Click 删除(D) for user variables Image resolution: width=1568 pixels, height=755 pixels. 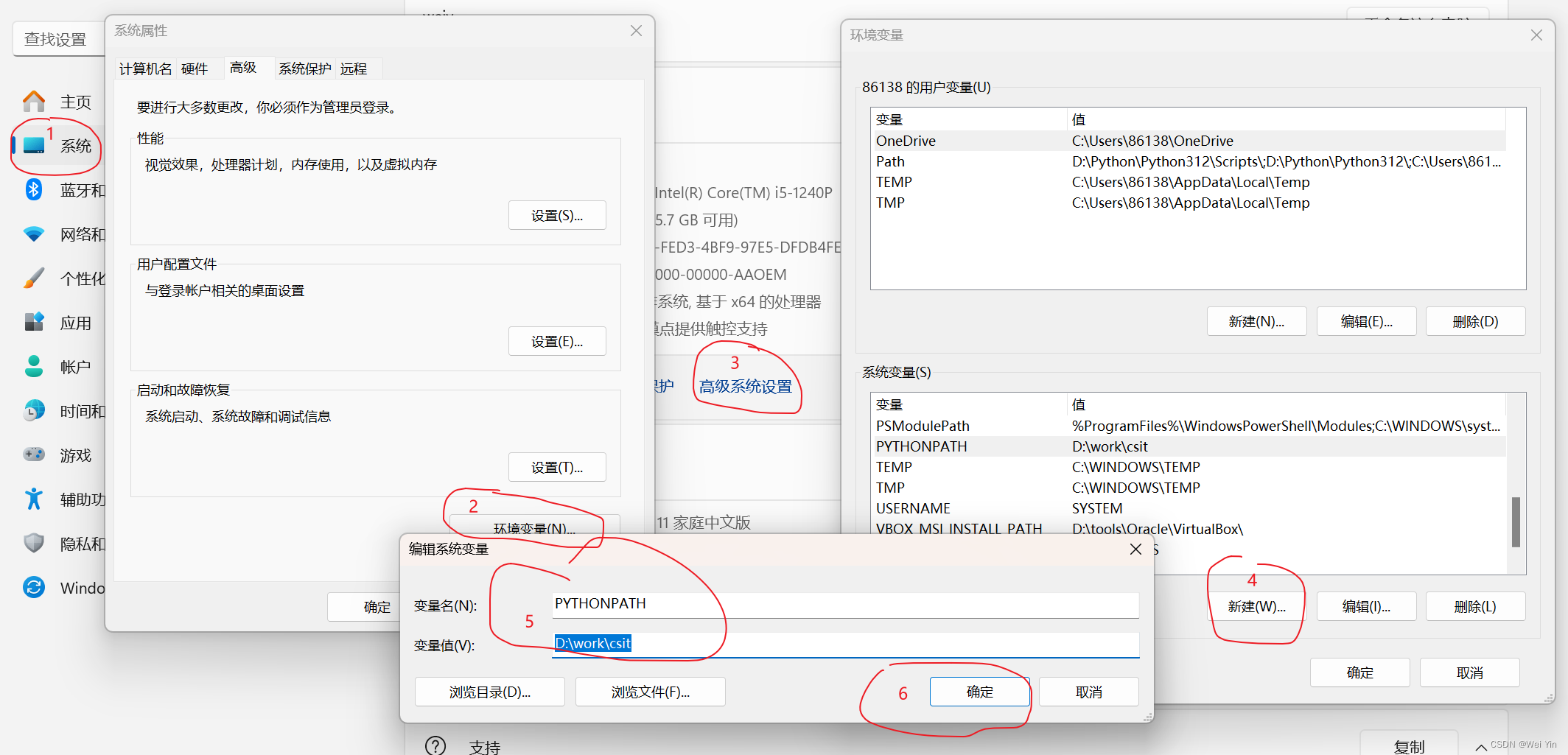tap(1475, 322)
